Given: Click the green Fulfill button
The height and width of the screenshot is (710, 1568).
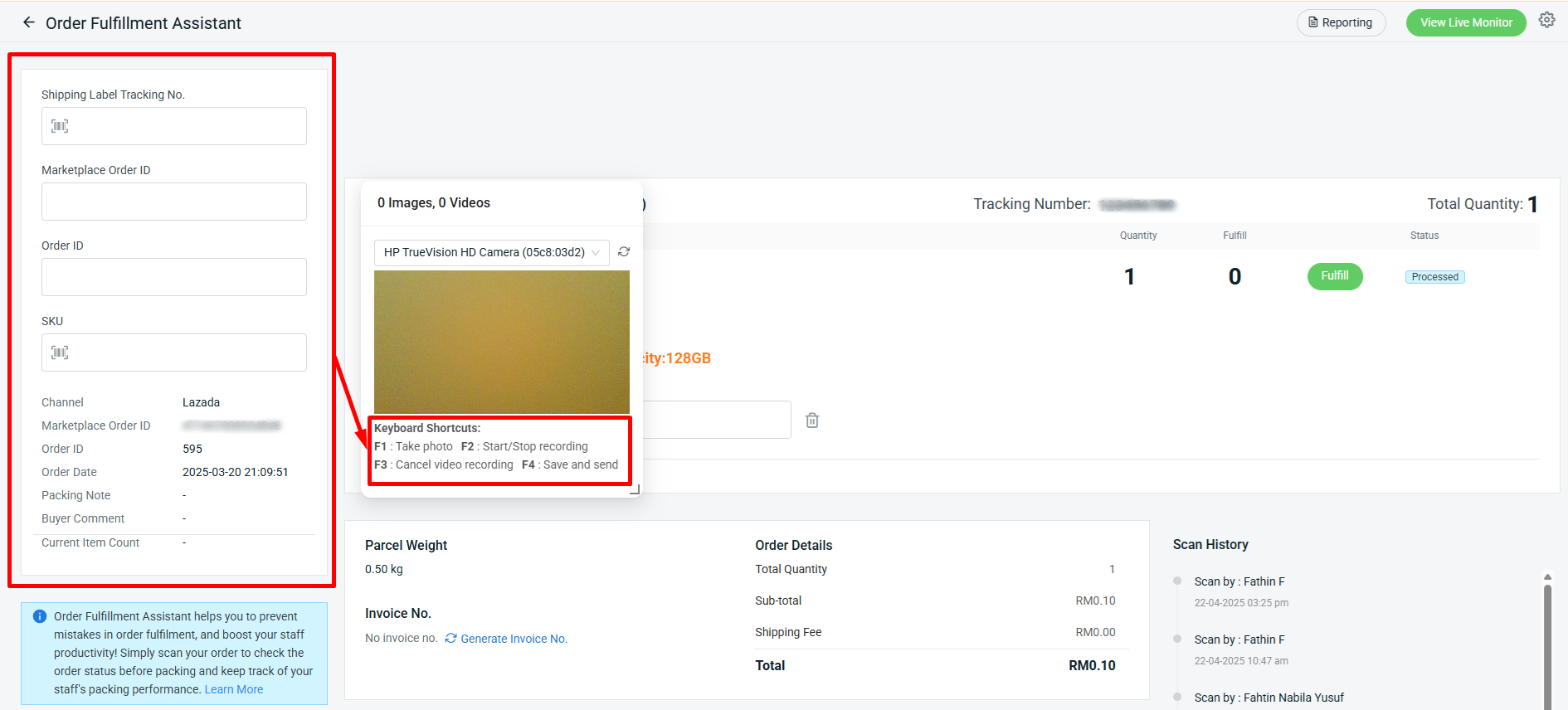Looking at the screenshot, I should pyautogui.click(x=1334, y=276).
